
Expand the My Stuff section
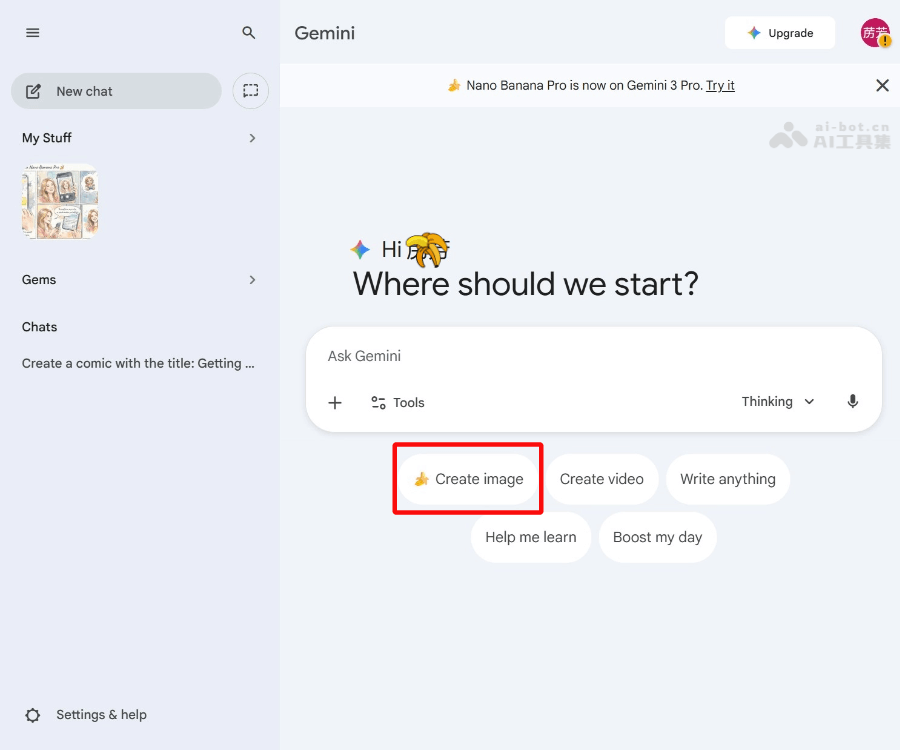point(252,138)
